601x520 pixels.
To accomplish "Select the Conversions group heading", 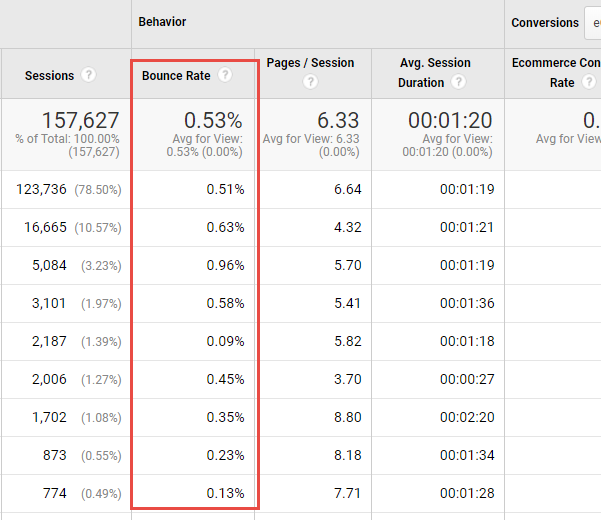I will pyautogui.click(x=545, y=23).
